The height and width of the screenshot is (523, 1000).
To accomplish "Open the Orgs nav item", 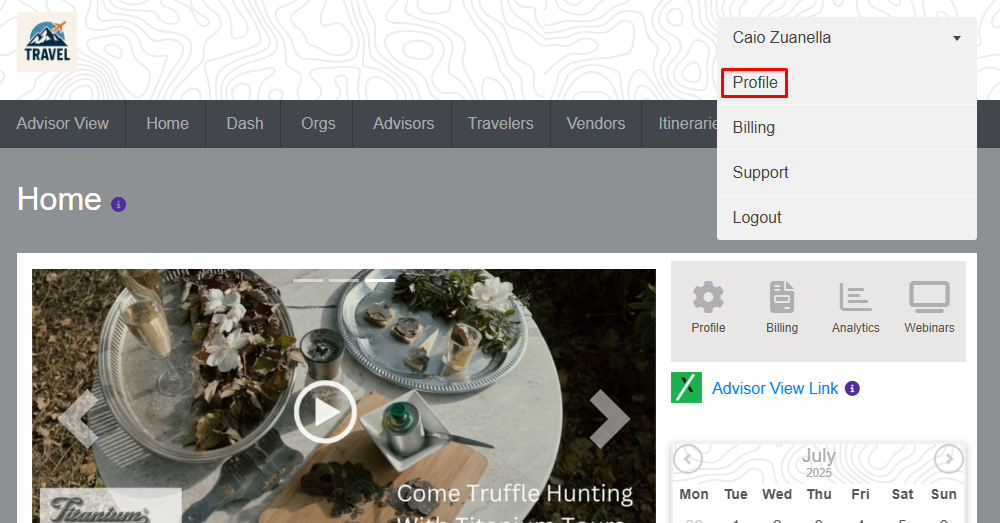I will 318,124.
